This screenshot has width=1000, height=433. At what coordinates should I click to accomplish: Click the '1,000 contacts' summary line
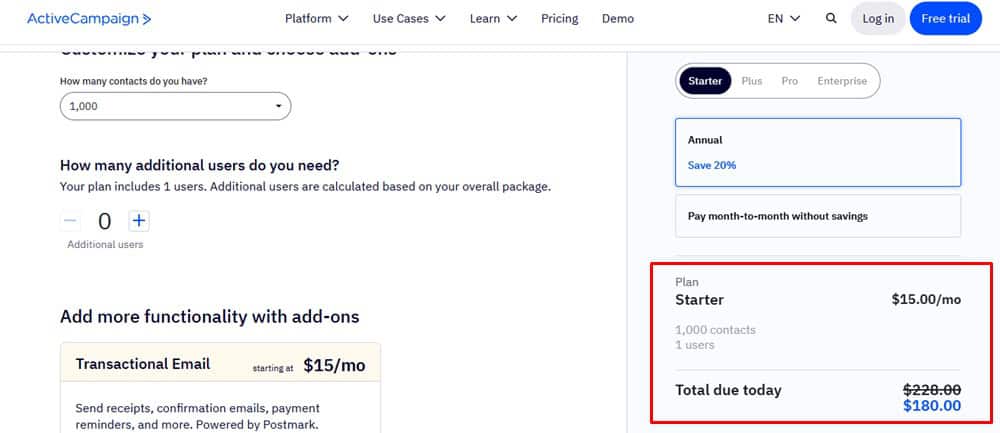[716, 330]
